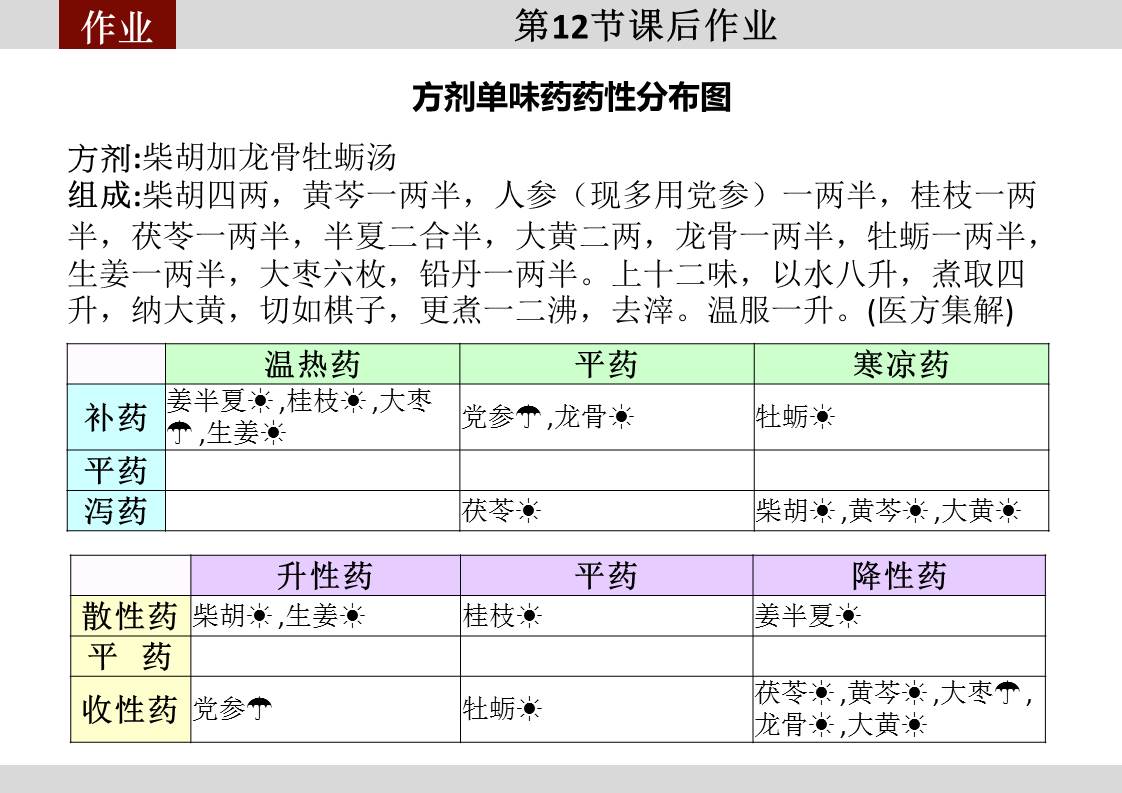Click umbrella icon after 大枣 in 收性药 row

pos(1008,693)
